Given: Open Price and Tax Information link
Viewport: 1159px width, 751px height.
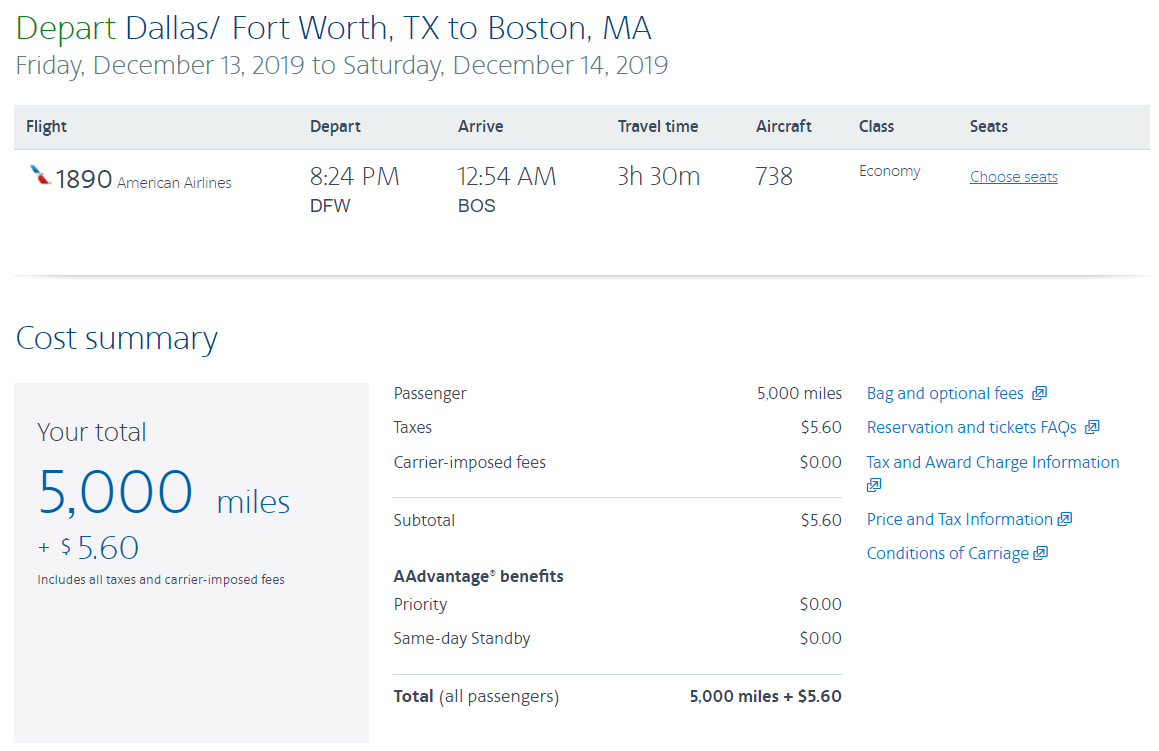Looking at the screenshot, I should 959,519.
